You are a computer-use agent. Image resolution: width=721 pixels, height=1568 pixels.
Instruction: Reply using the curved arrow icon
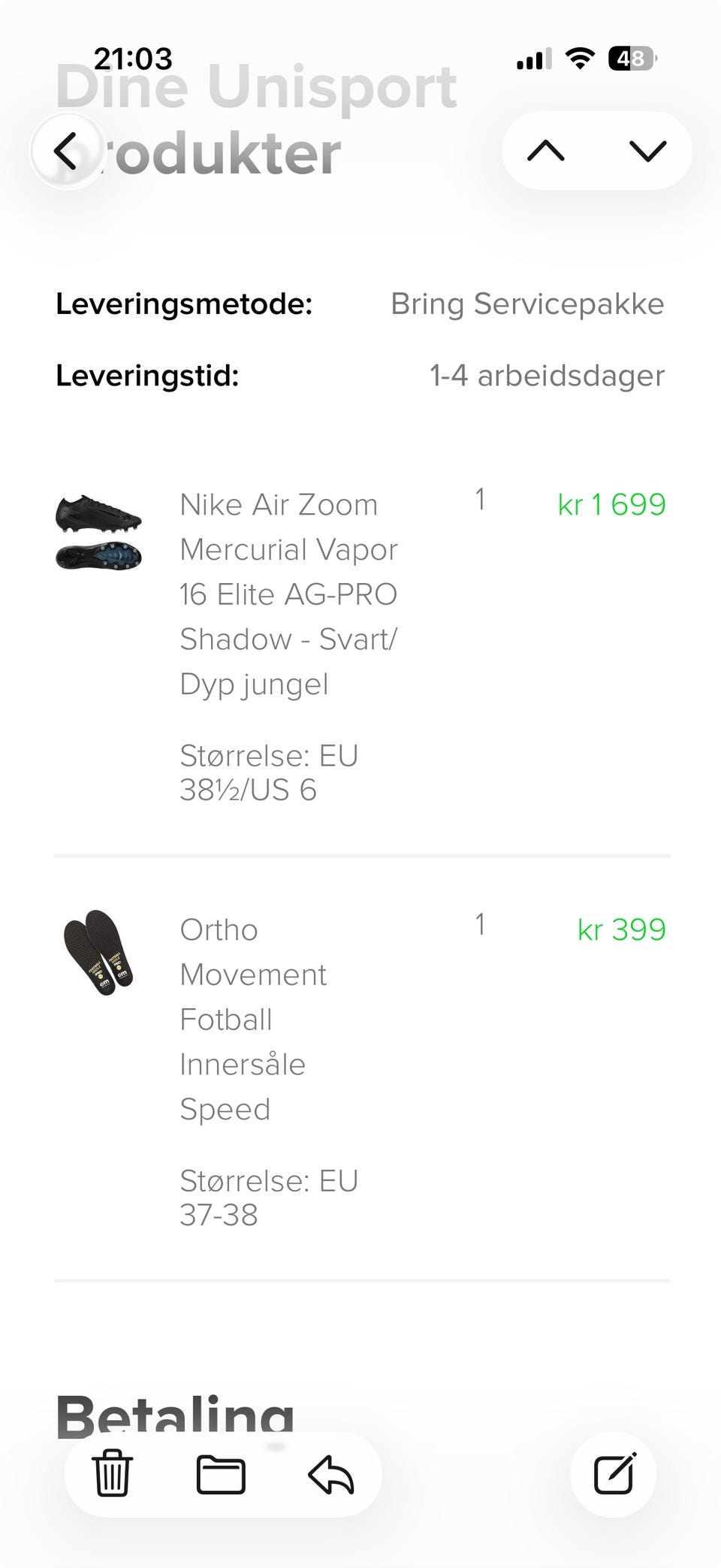click(331, 1473)
